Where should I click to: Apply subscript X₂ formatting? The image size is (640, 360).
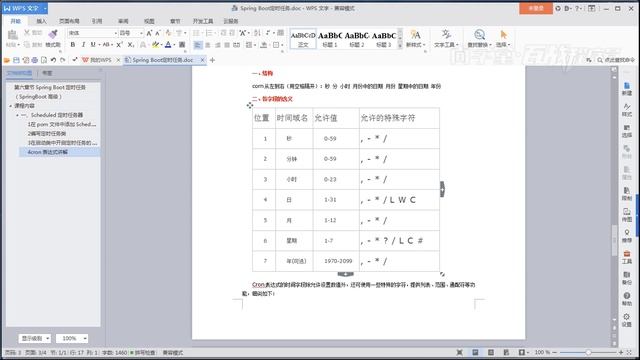point(131,44)
